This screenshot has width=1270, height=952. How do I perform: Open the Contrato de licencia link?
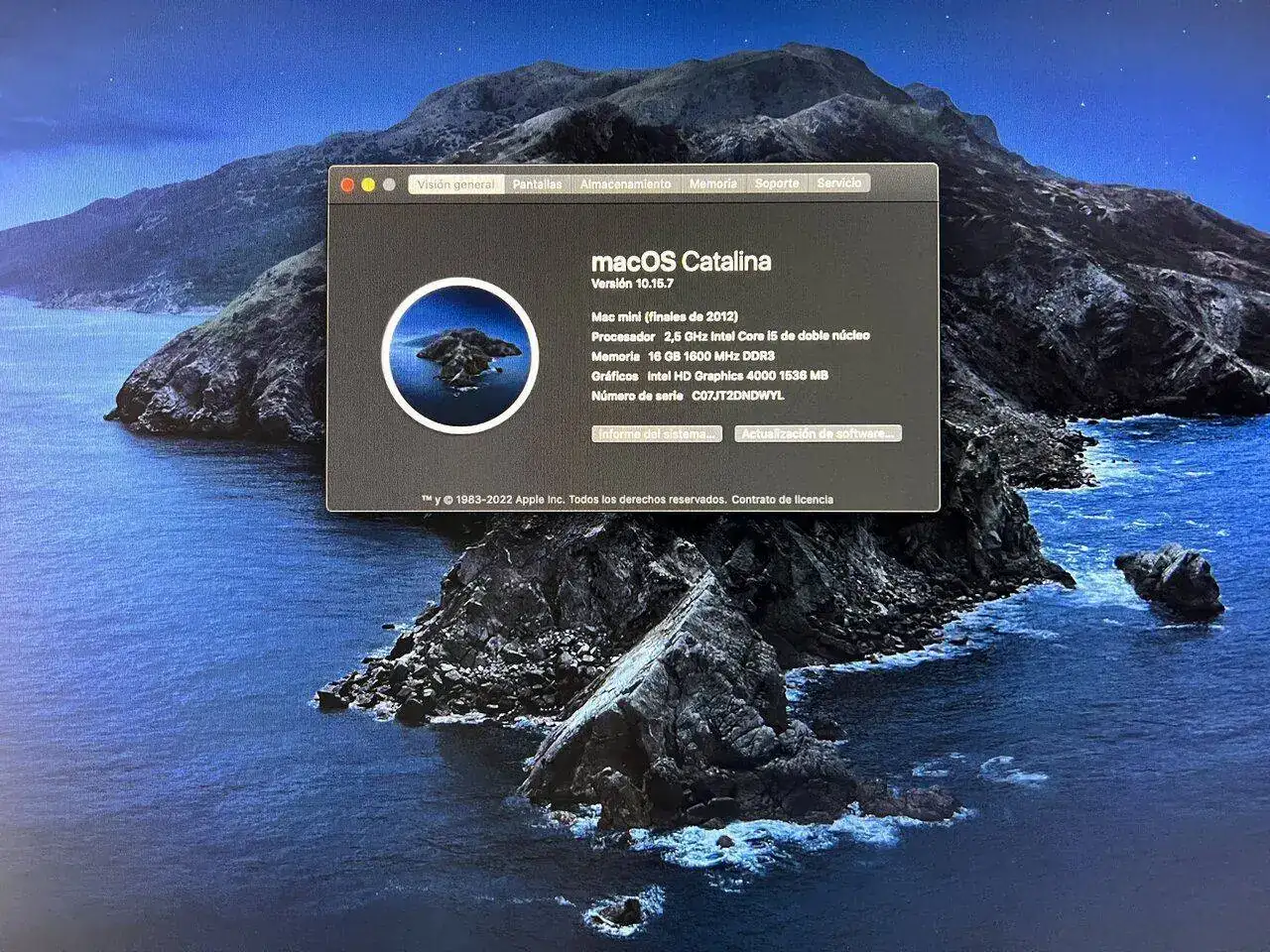tap(782, 500)
